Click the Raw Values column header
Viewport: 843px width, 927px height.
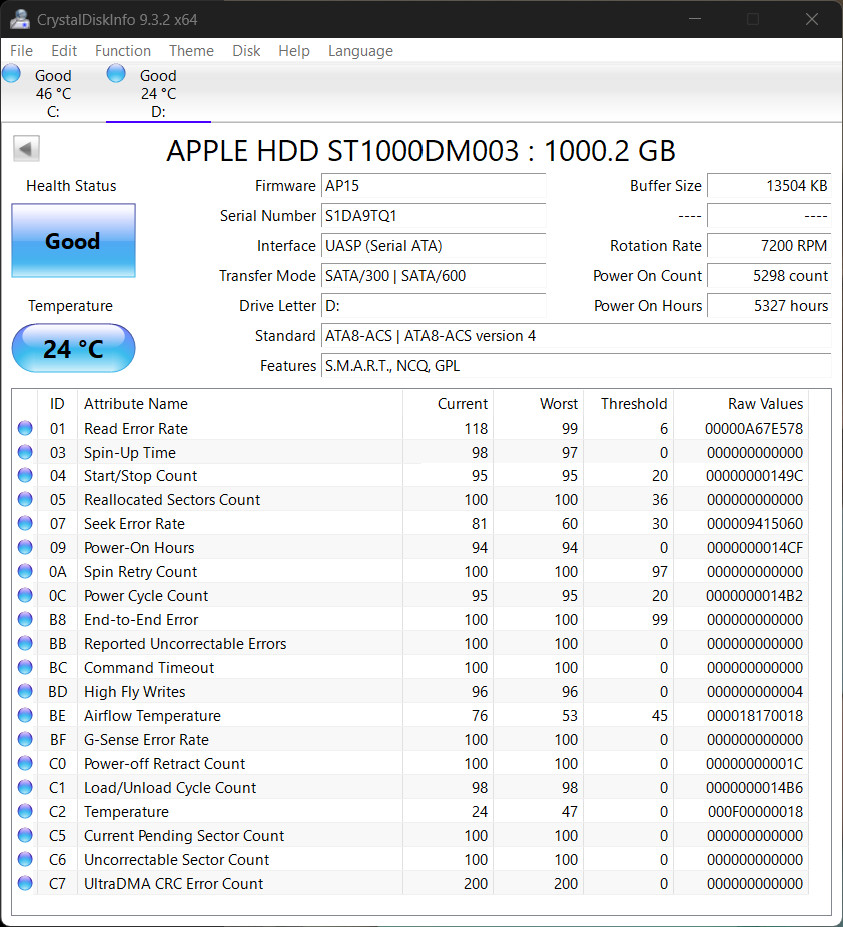[741, 404]
